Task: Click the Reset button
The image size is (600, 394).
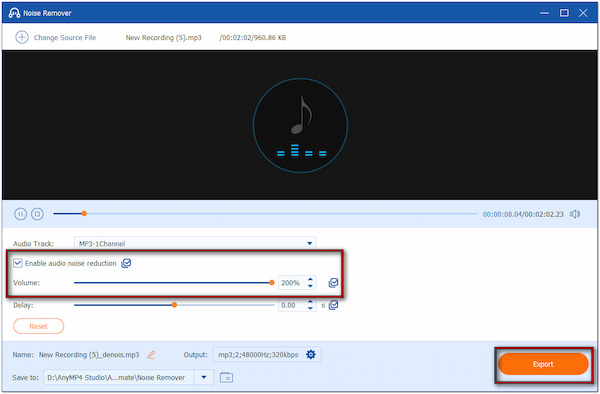Action: (x=39, y=326)
